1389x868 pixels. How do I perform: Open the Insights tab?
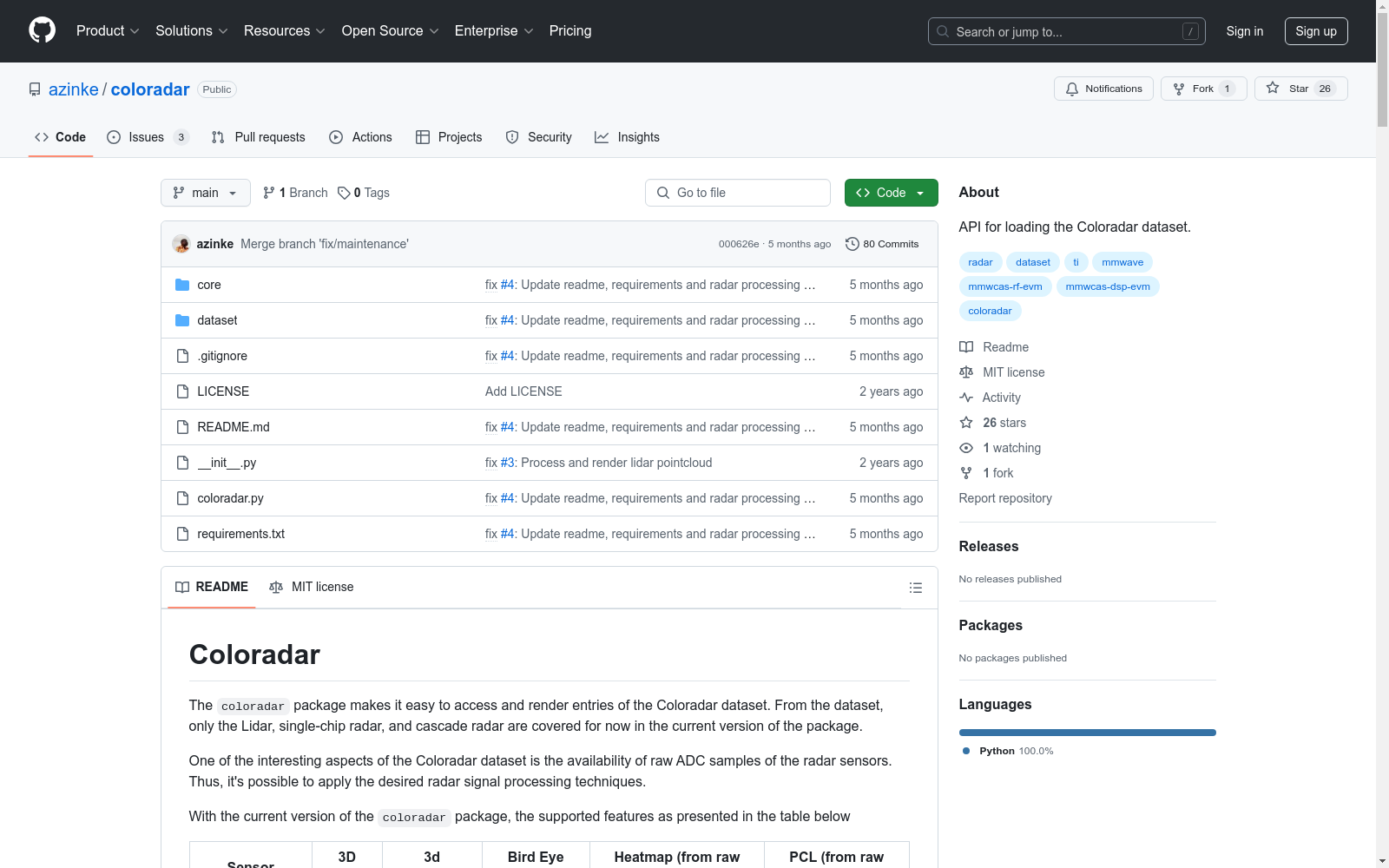click(627, 137)
